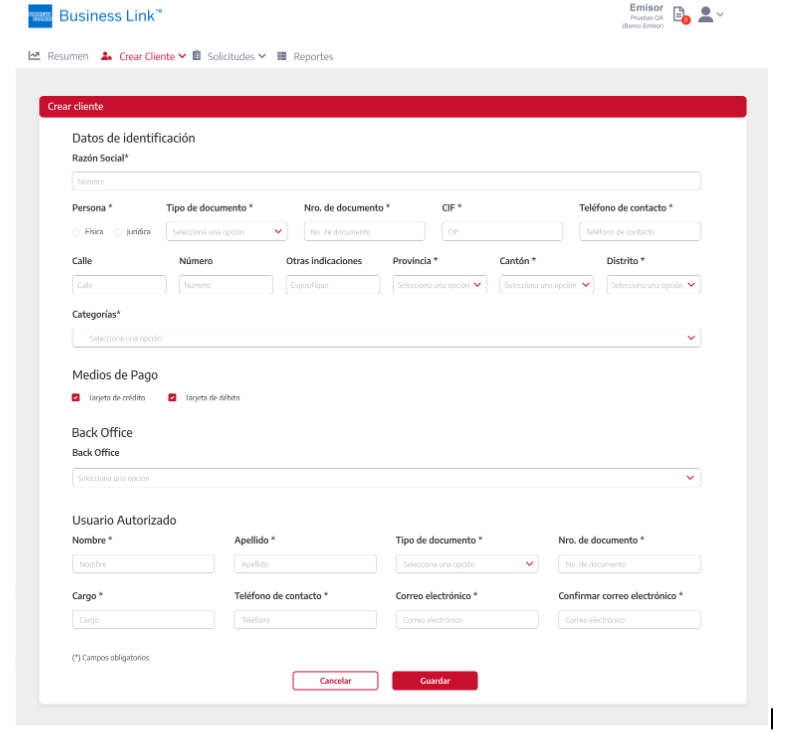
Task: Open the Categorías dropdown list
Action: [386, 338]
